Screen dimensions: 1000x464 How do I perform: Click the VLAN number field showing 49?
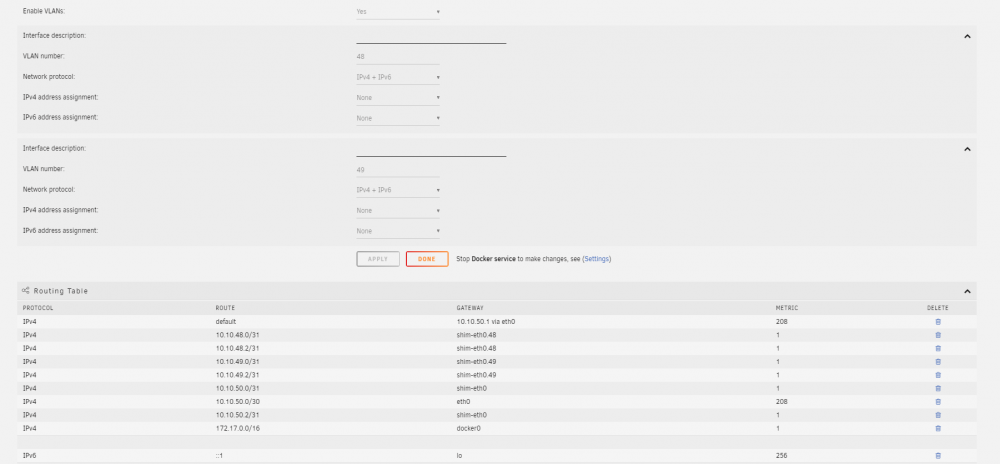398,170
